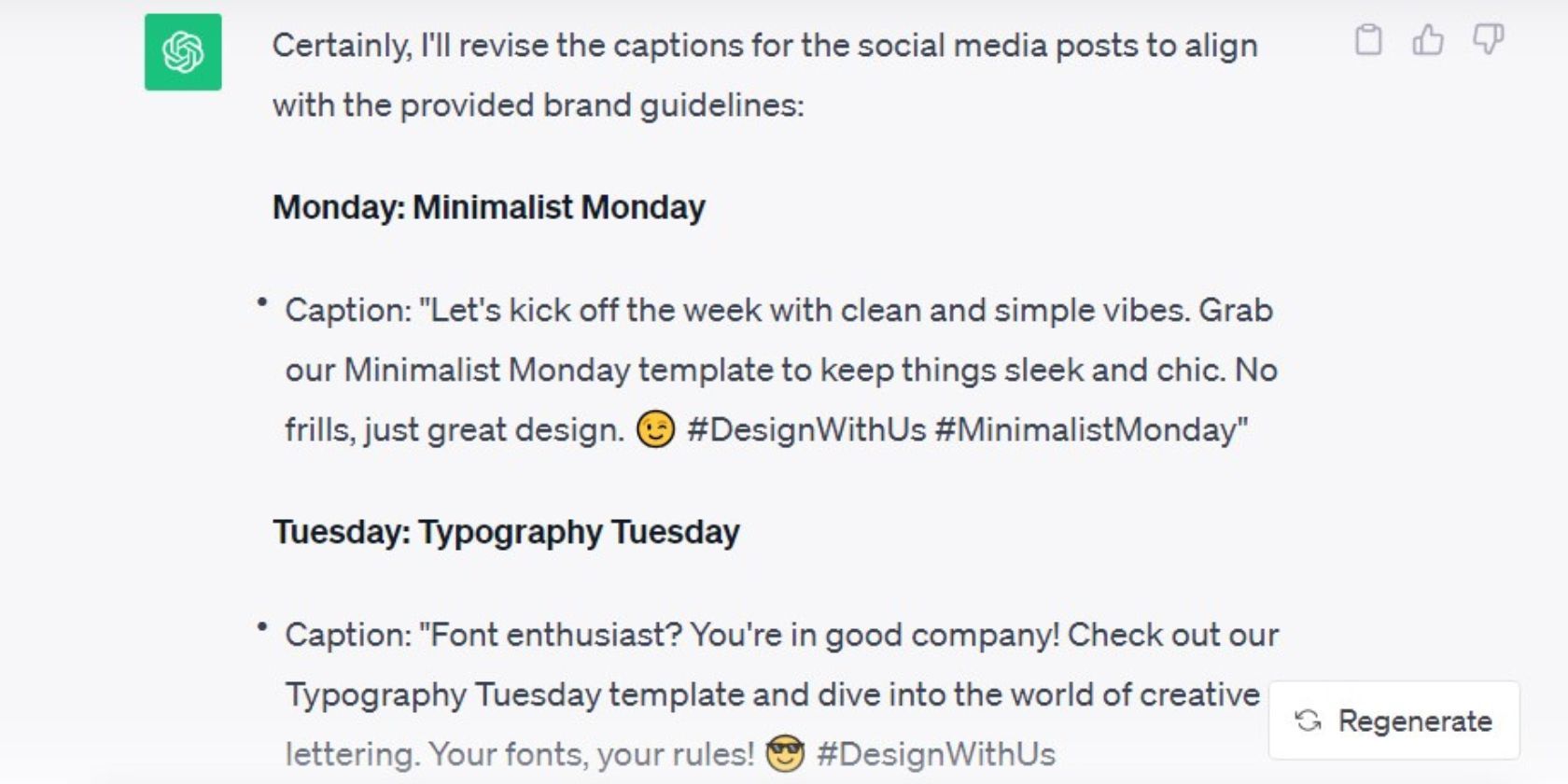Image resolution: width=1568 pixels, height=784 pixels.
Task: Click #DesignWithUs in the Monday caption
Action: (x=806, y=429)
